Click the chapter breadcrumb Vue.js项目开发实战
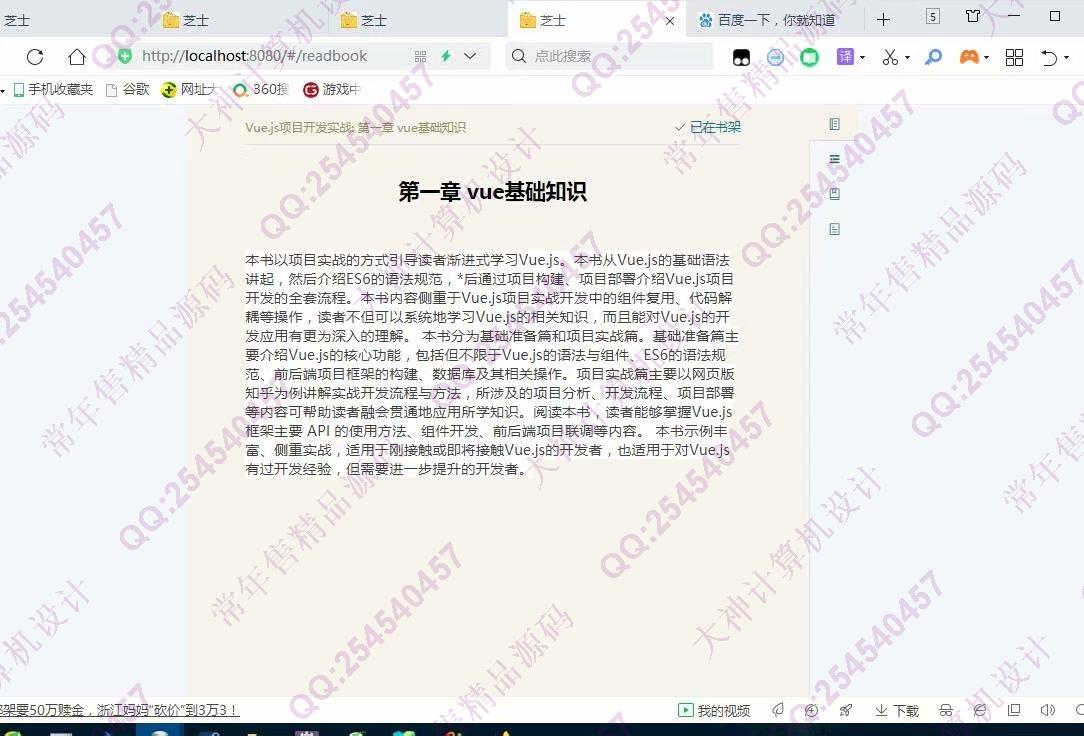Image resolution: width=1084 pixels, height=736 pixels. coord(299,127)
